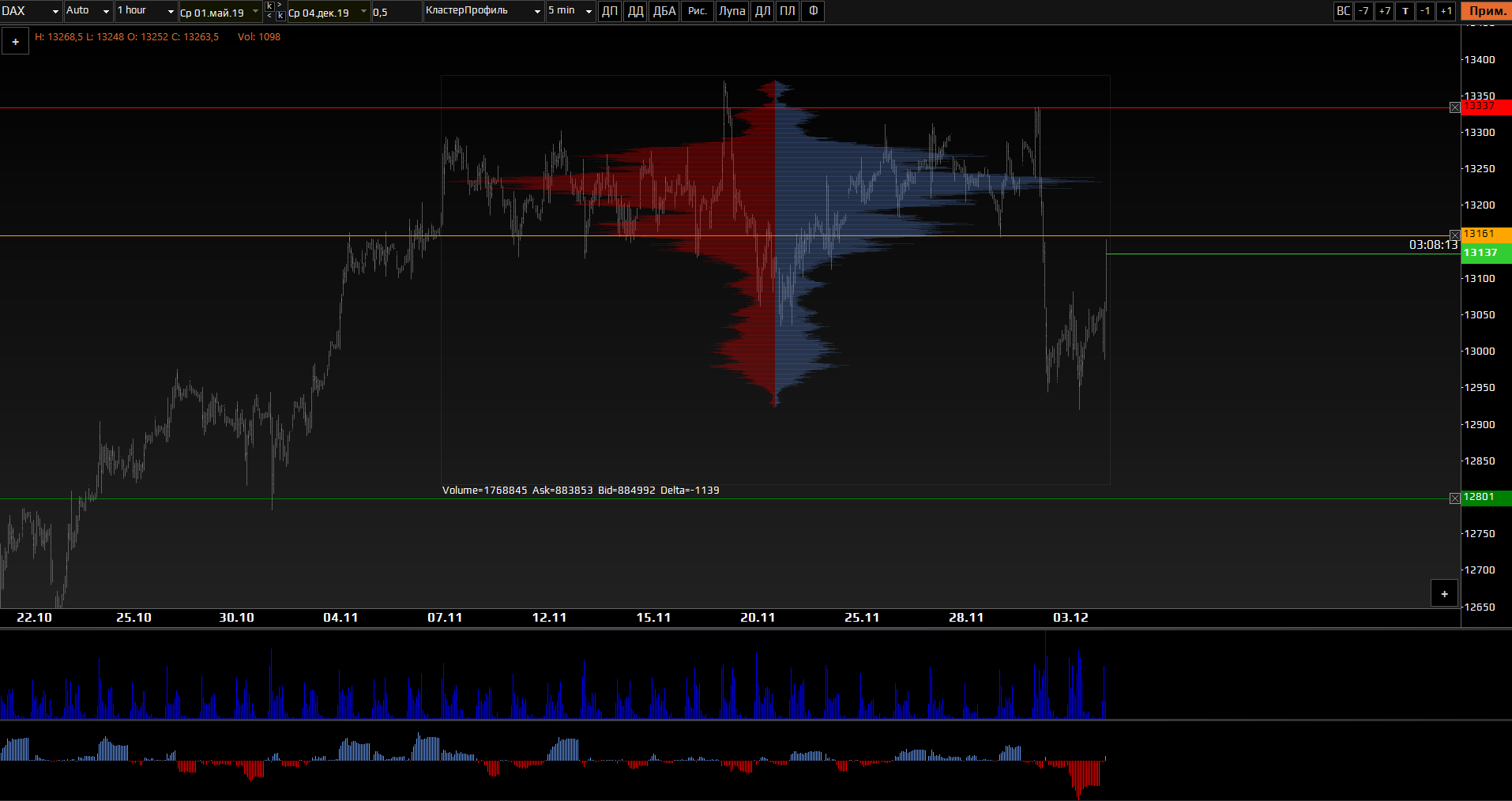
Task: Open the КластерПрофиль chart type dropdown
Action: 483,11
